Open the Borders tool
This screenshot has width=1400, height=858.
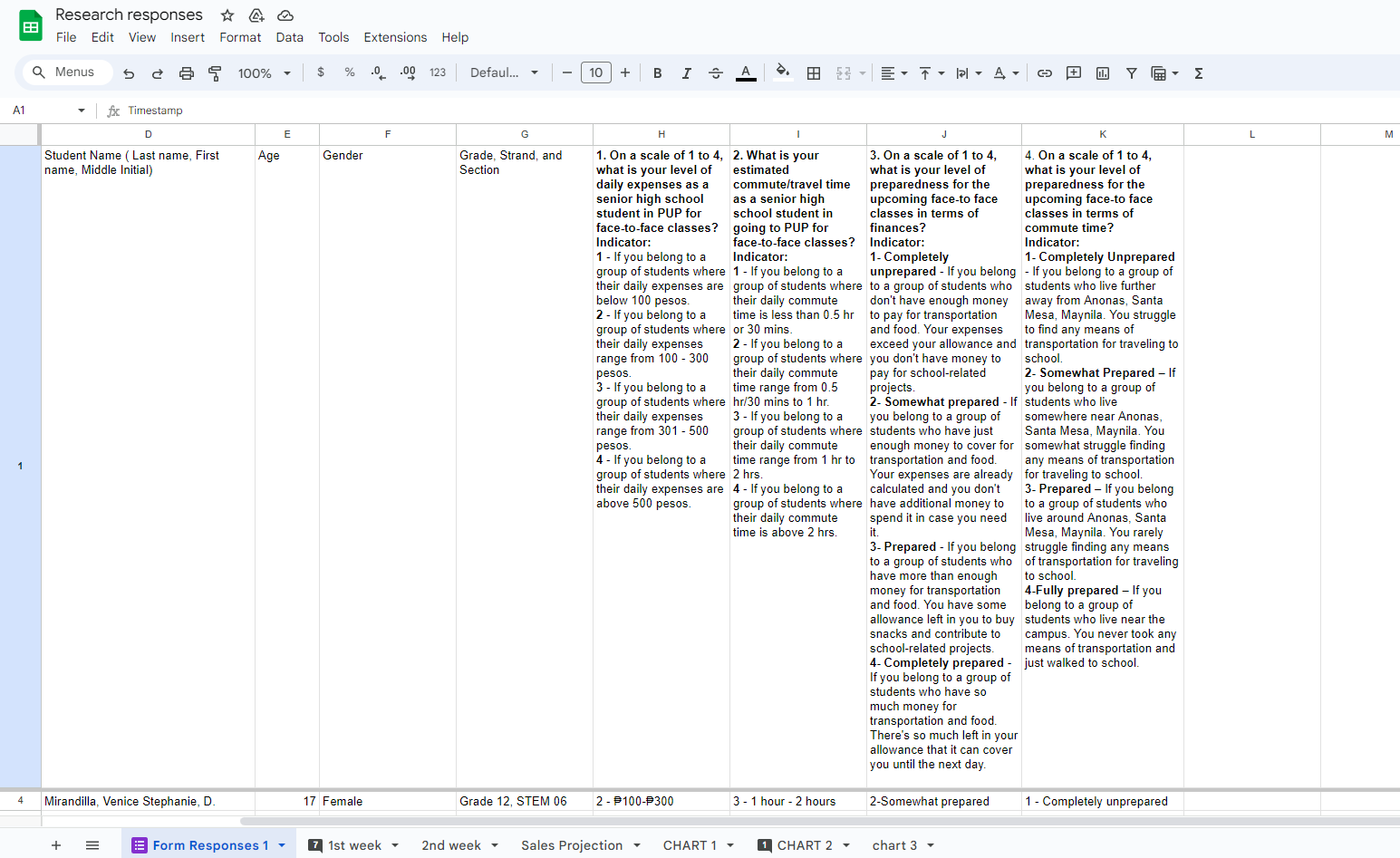[x=814, y=73]
